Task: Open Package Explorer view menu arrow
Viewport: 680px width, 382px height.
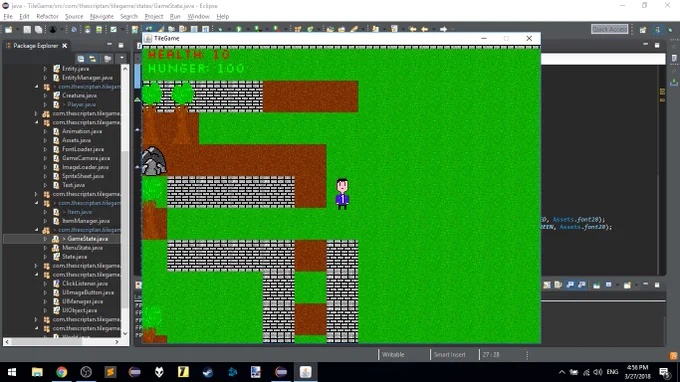Action: 121,58
